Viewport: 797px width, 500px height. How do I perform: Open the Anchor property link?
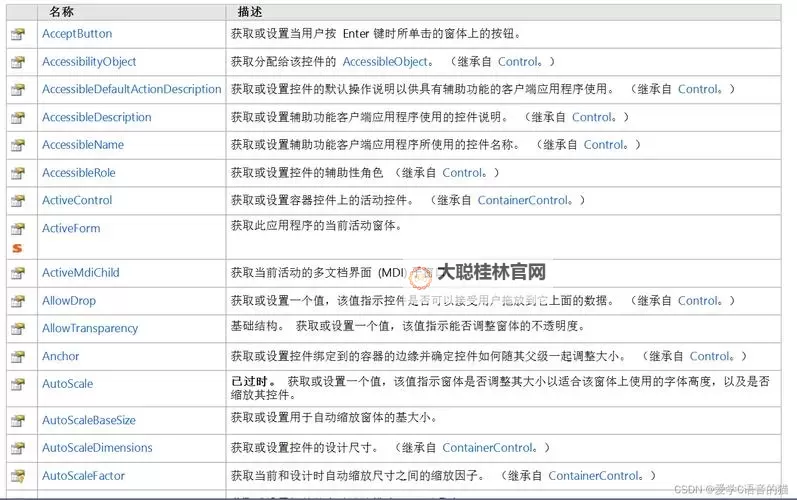click(x=60, y=356)
